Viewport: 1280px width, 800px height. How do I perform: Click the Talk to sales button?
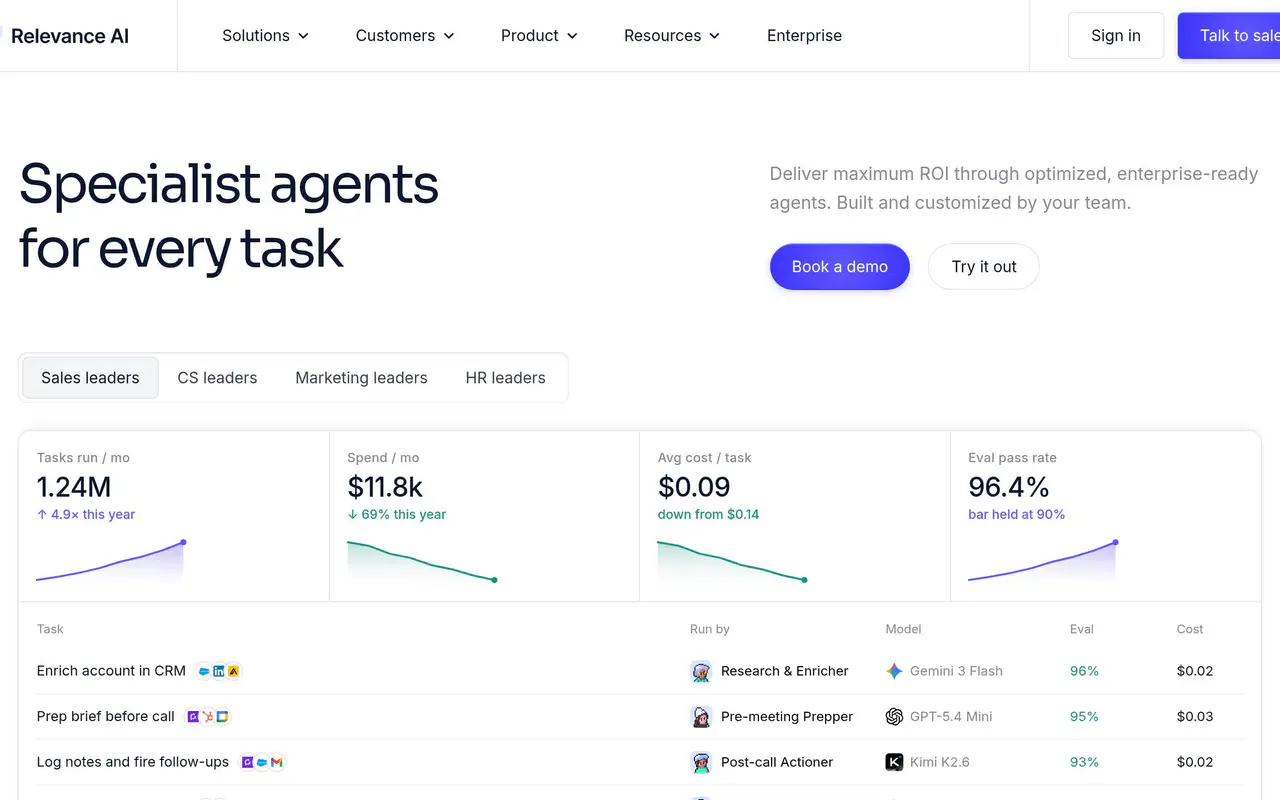[1229, 36]
